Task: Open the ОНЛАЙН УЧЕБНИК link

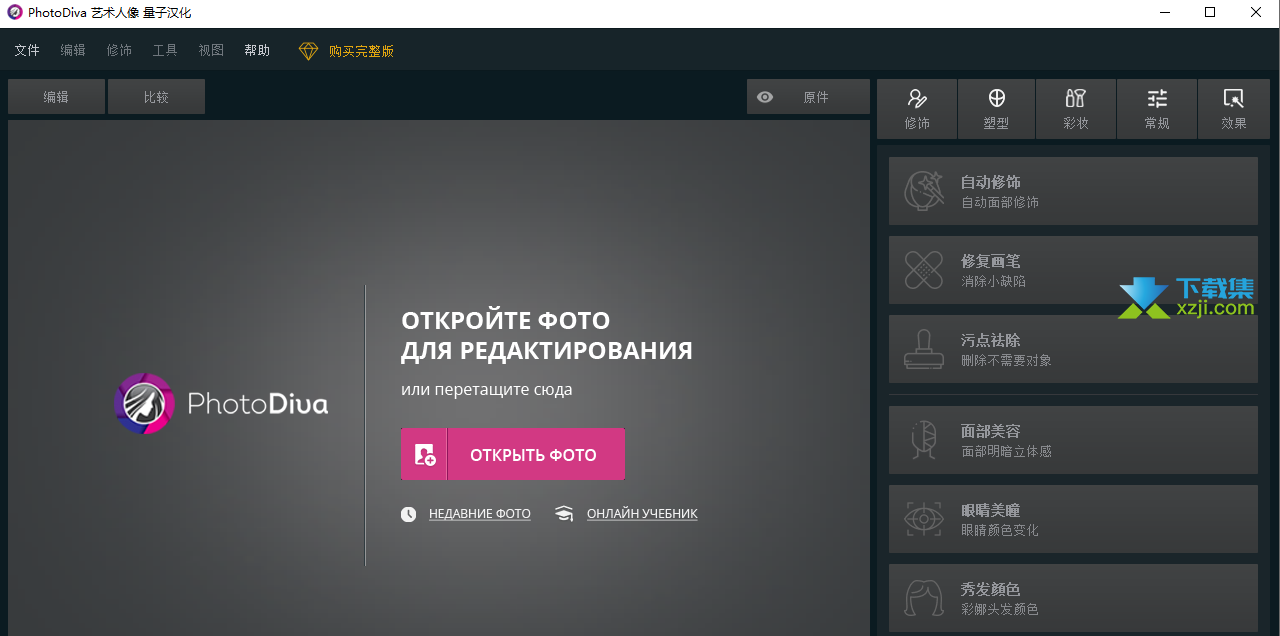Action: point(642,514)
